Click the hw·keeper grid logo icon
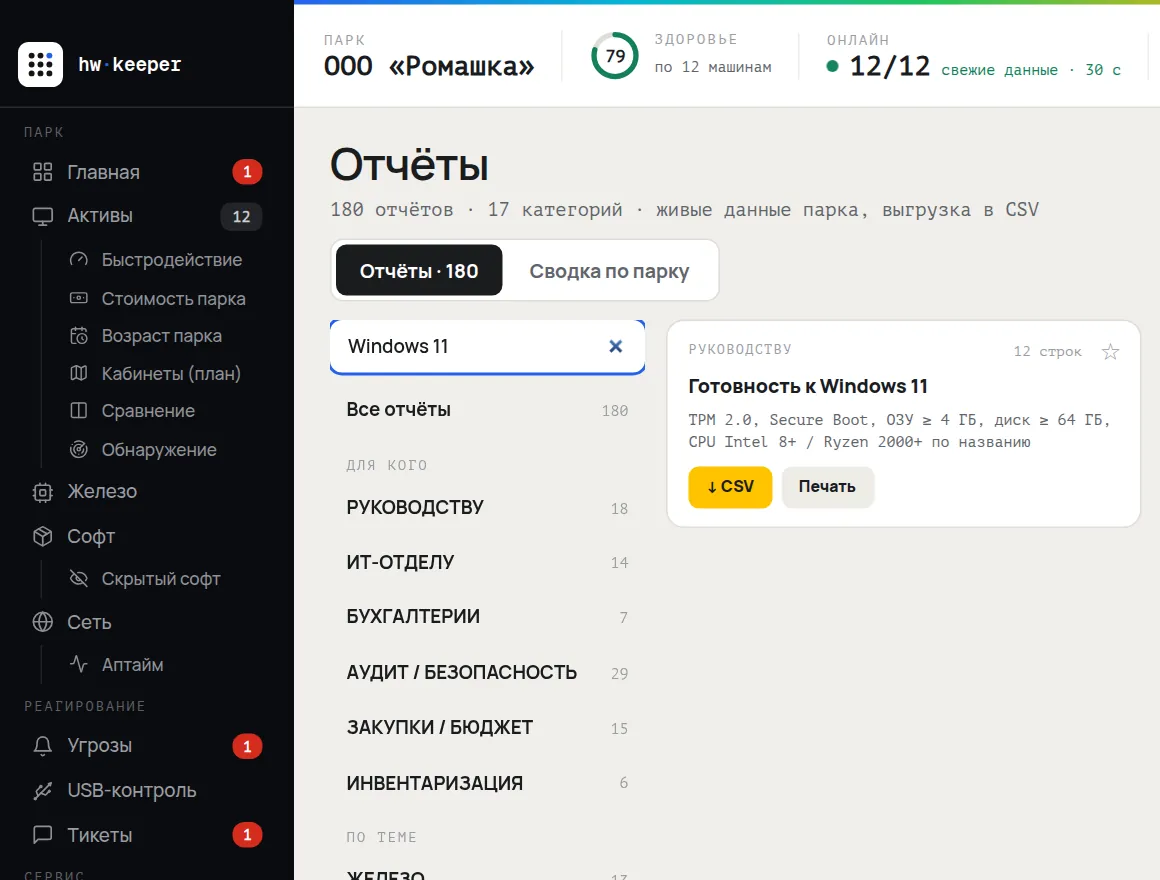This screenshot has width=1160, height=880. click(40, 64)
